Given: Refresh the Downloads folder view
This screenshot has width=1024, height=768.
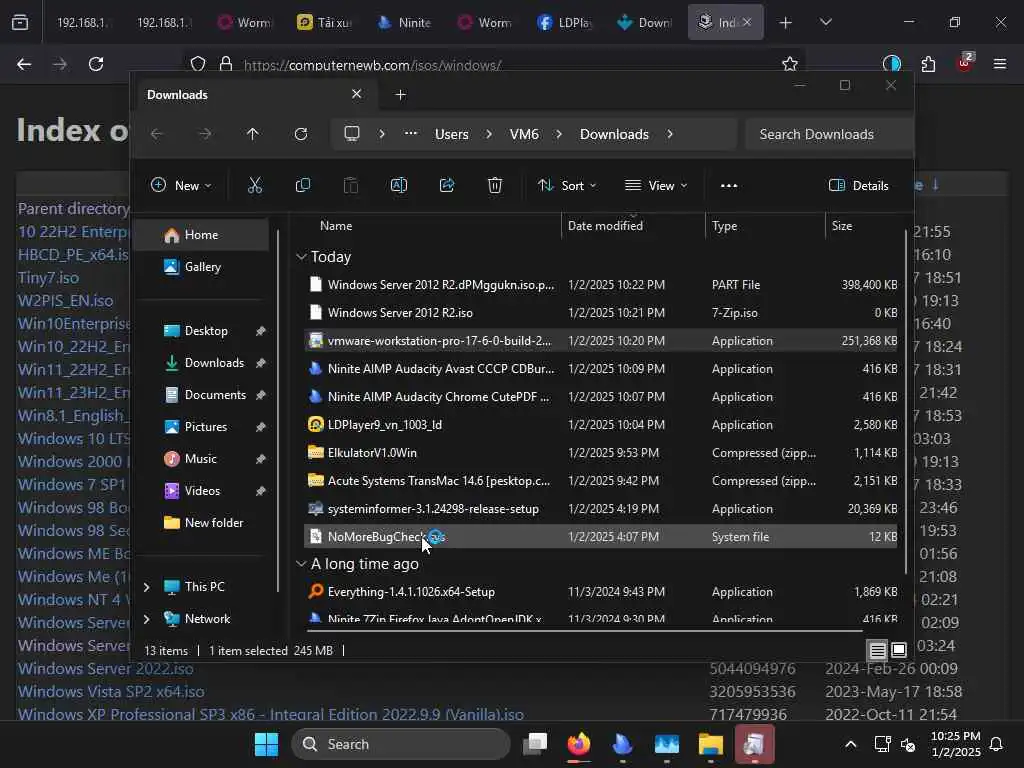Looking at the screenshot, I should click(301, 134).
